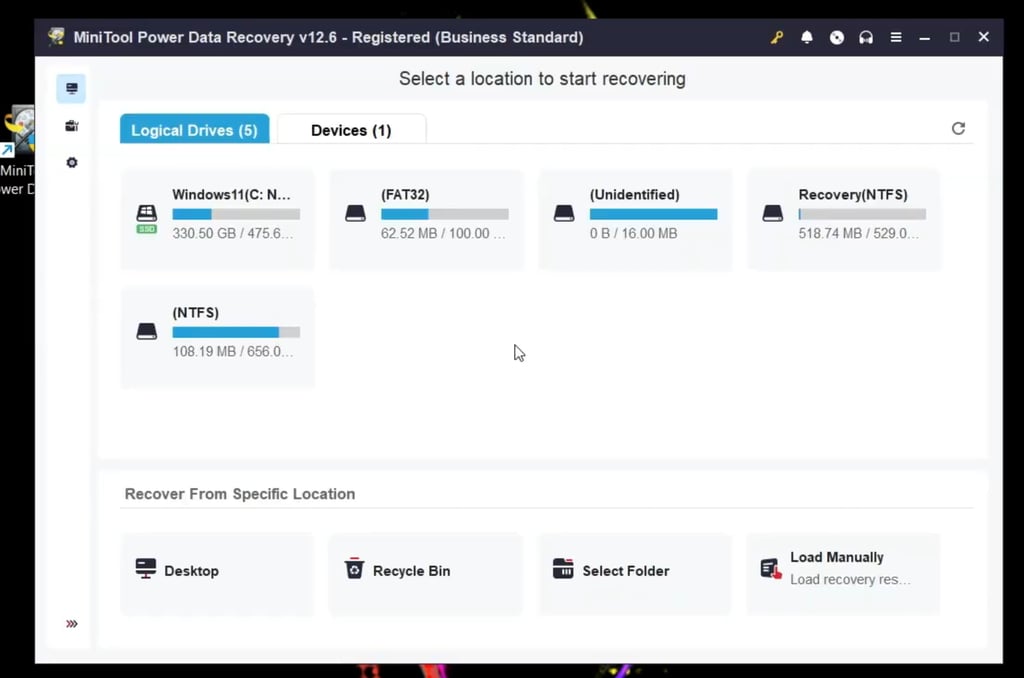Click the Recovery(NTFS) usage bar

(862, 214)
